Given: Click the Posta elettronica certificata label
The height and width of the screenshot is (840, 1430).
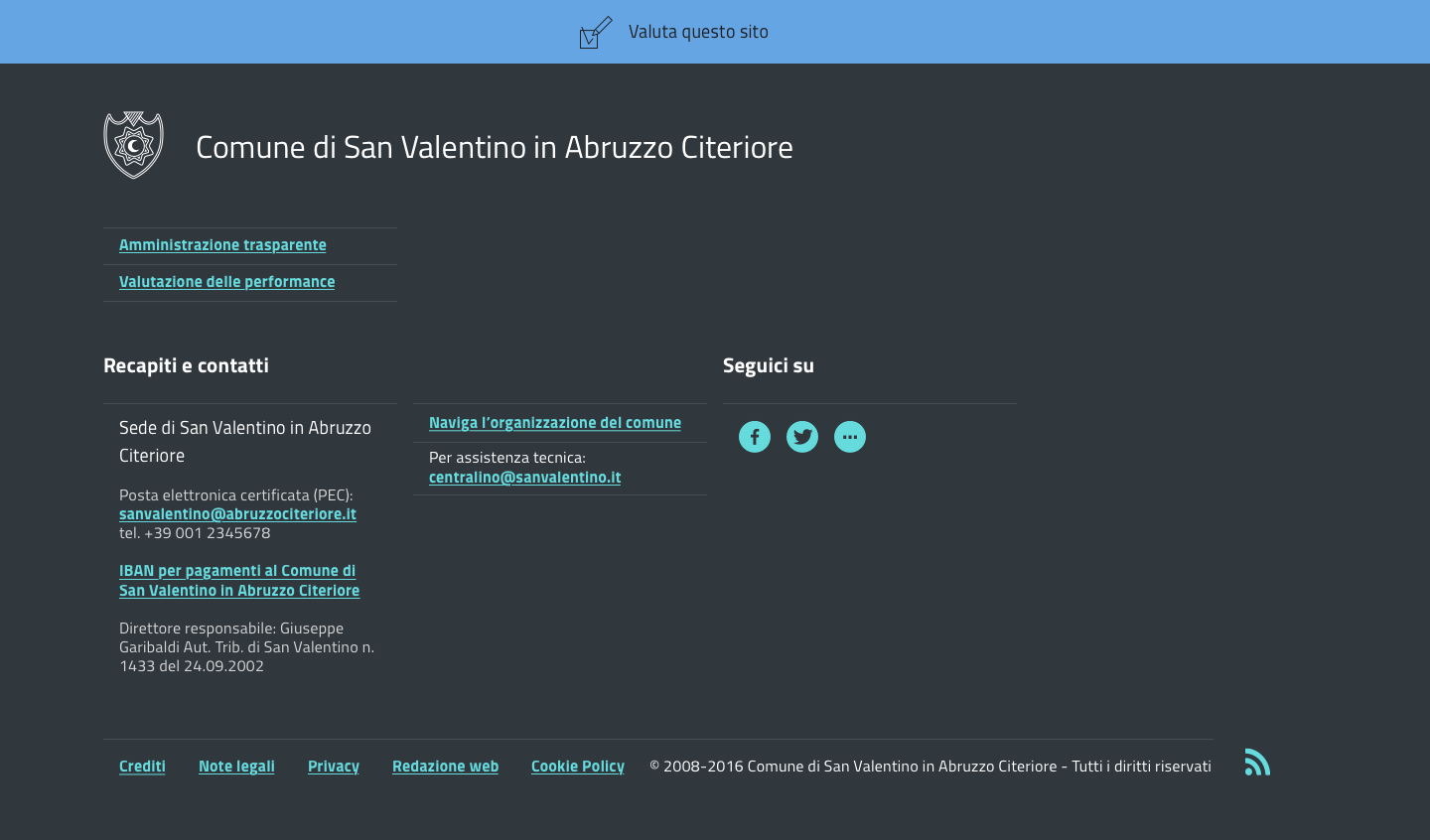Looking at the screenshot, I should (235, 495).
